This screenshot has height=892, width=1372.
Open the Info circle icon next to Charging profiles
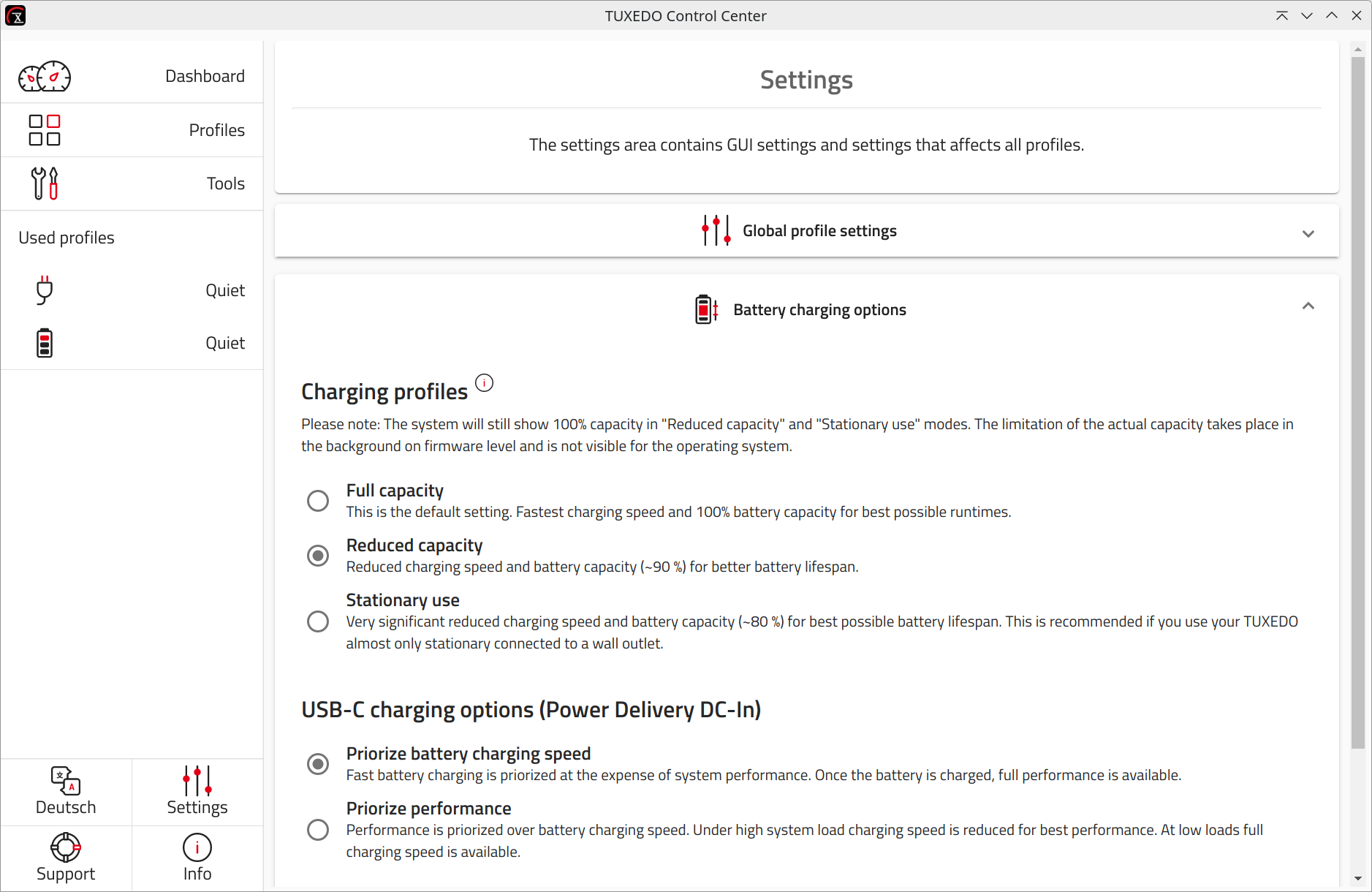tap(484, 382)
